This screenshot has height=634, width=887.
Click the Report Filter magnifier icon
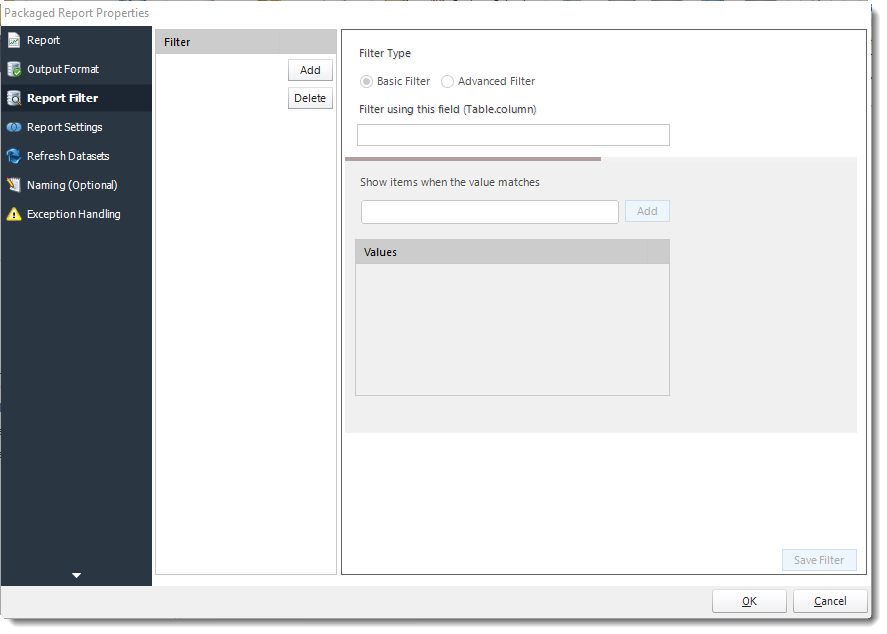(14, 98)
